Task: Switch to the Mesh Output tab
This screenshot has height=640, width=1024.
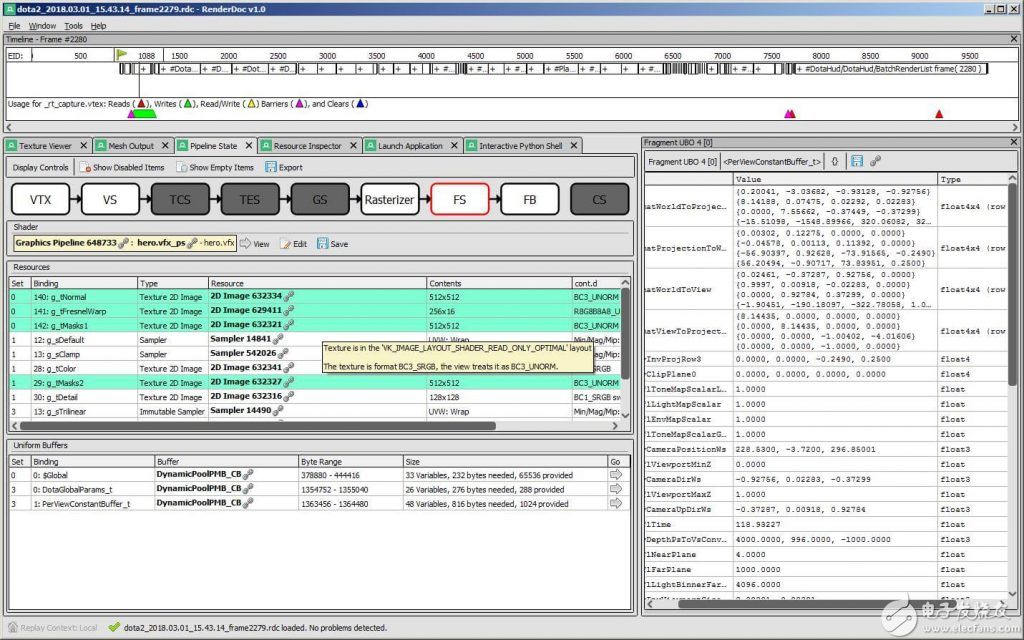Action: click(x=131, y=144)
